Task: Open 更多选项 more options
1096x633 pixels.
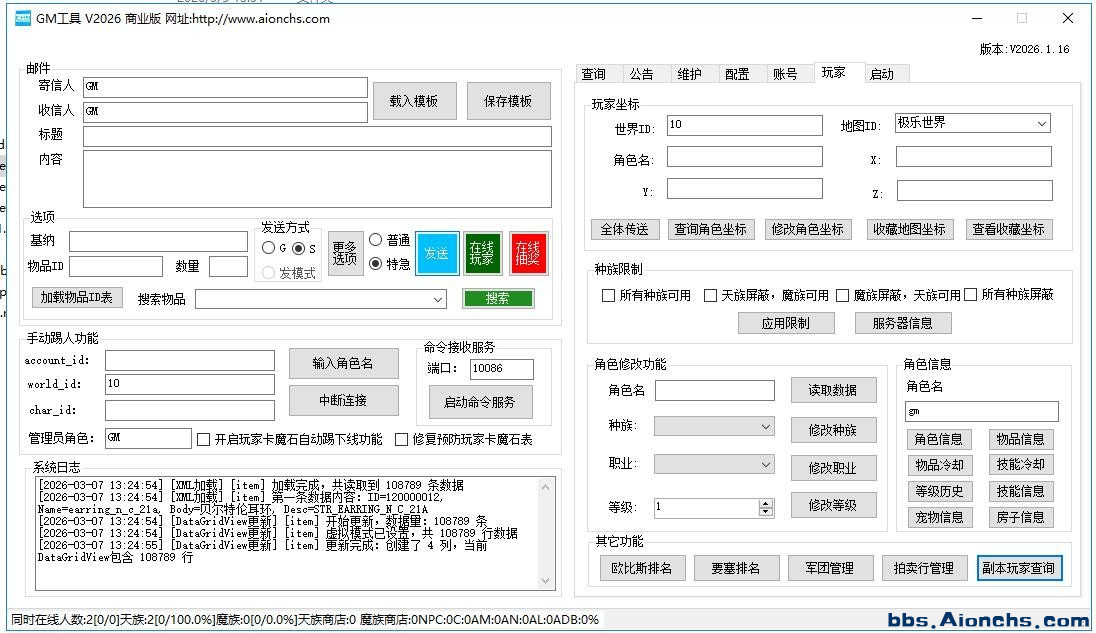Action: [x=344, y=253]
